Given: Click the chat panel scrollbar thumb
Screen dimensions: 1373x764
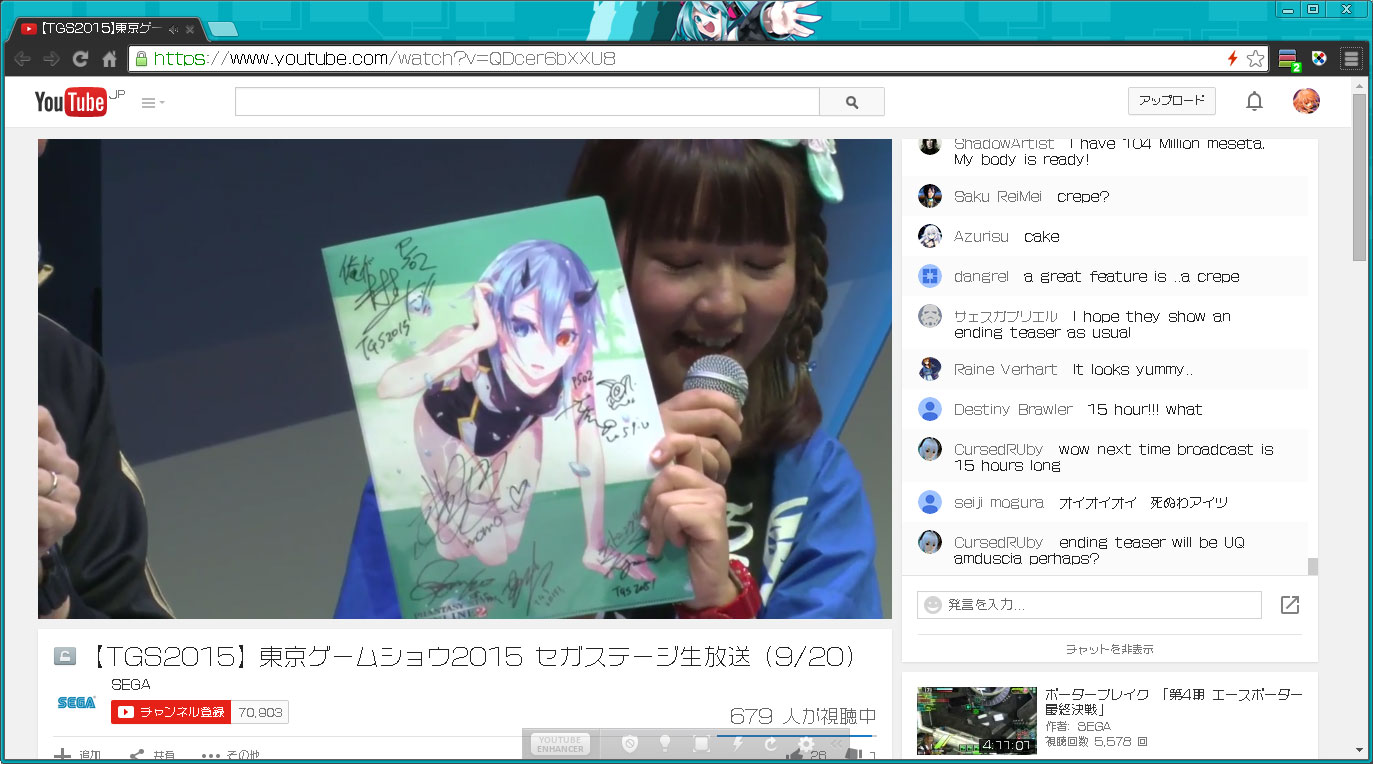Looking at the screenshot, I should click(x=1312, y=566).
